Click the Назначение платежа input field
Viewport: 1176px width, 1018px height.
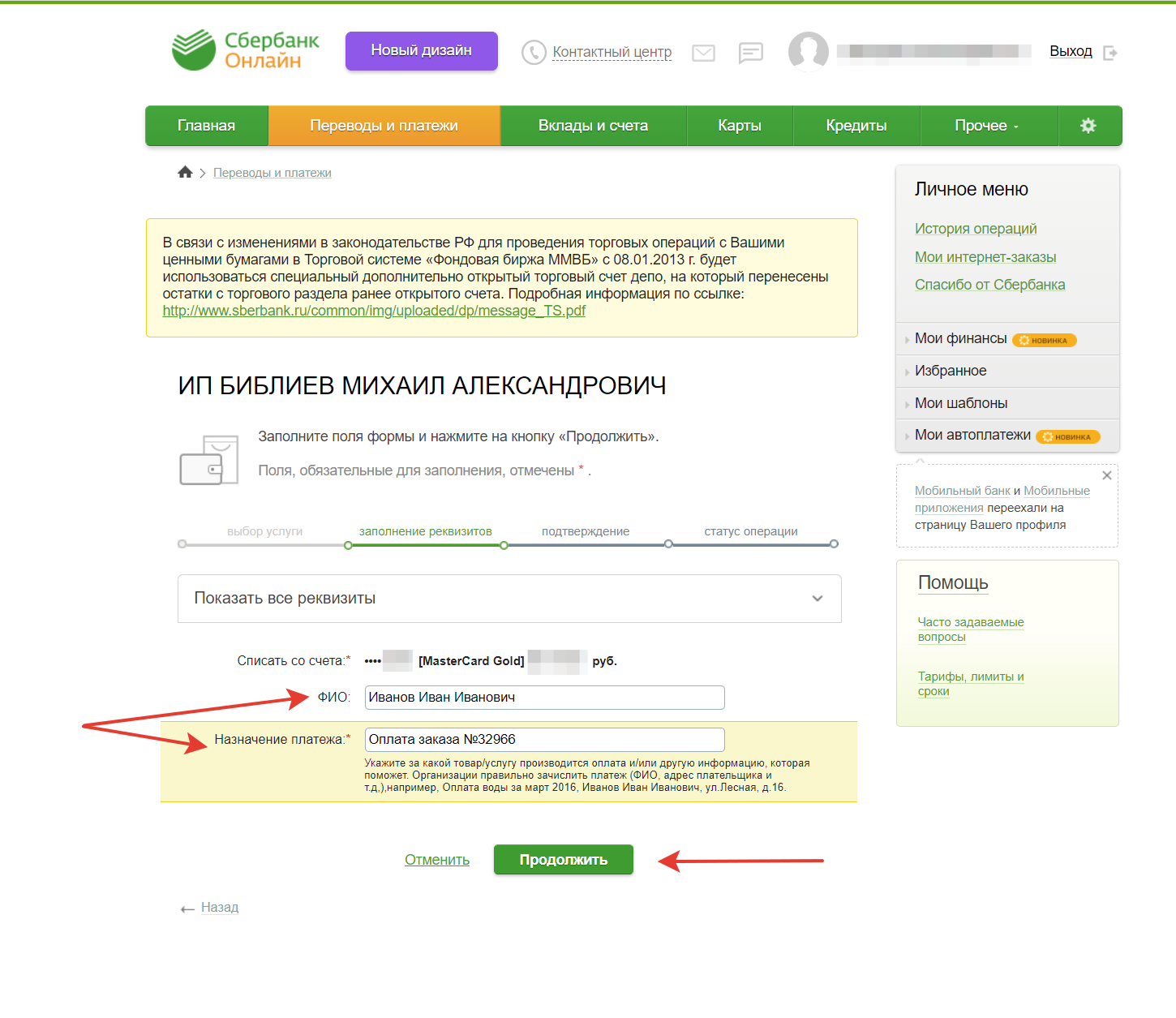pos(543,740)
